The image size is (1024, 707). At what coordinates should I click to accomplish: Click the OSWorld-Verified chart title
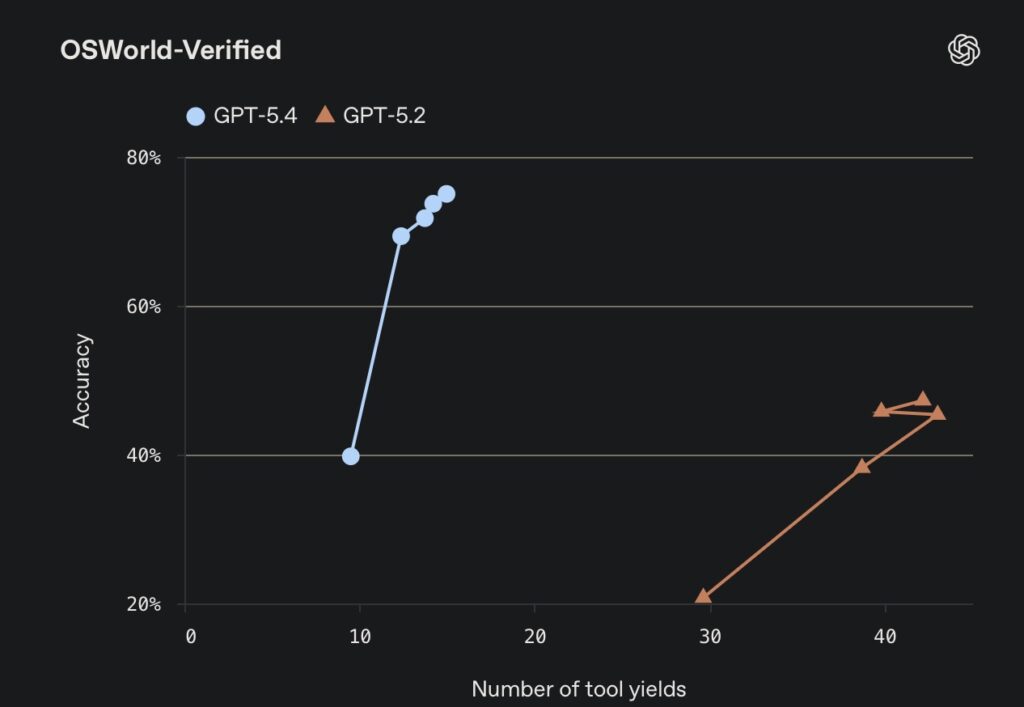[171, 50]
